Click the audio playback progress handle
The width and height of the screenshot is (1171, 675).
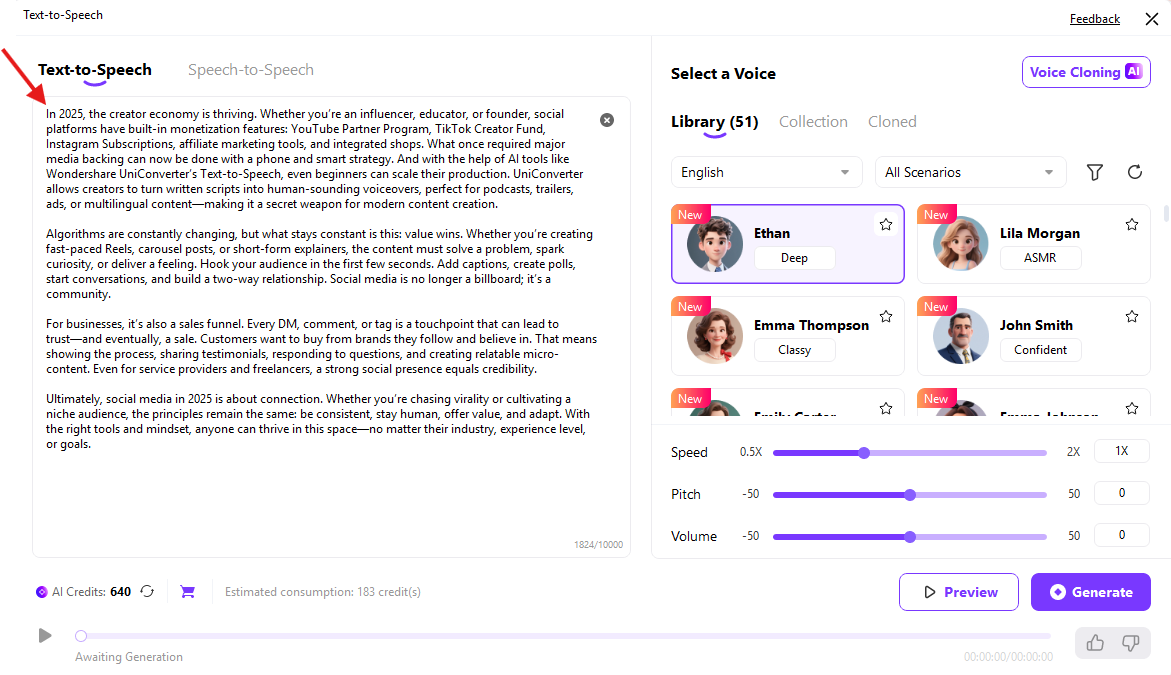[x=81, y=636]
